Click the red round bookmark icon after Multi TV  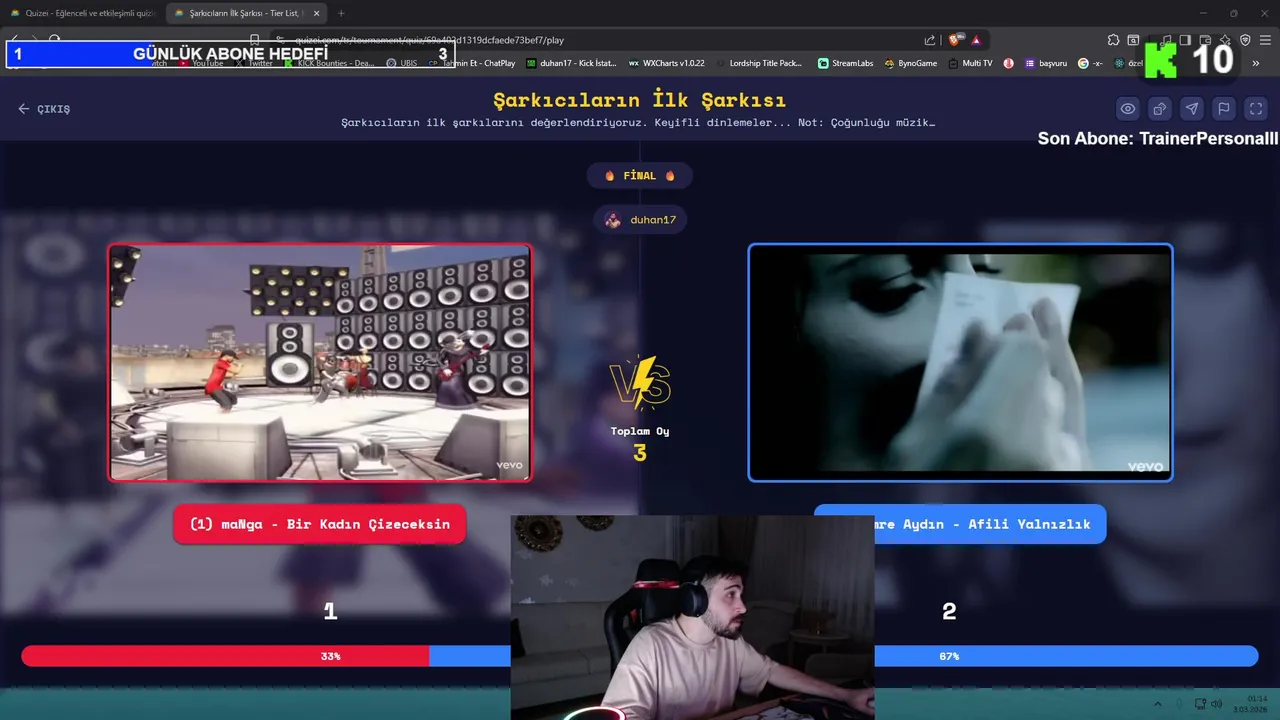(1009, 63)
